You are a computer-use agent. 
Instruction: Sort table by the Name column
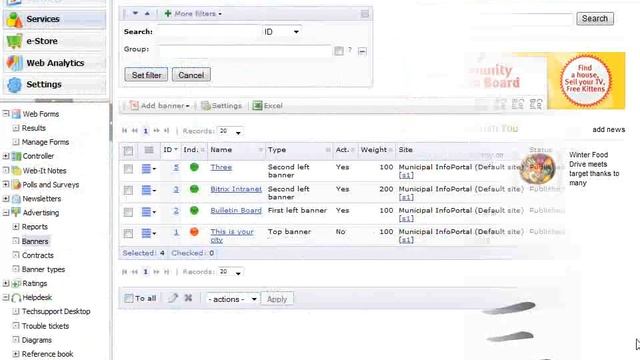click(236, 150)
